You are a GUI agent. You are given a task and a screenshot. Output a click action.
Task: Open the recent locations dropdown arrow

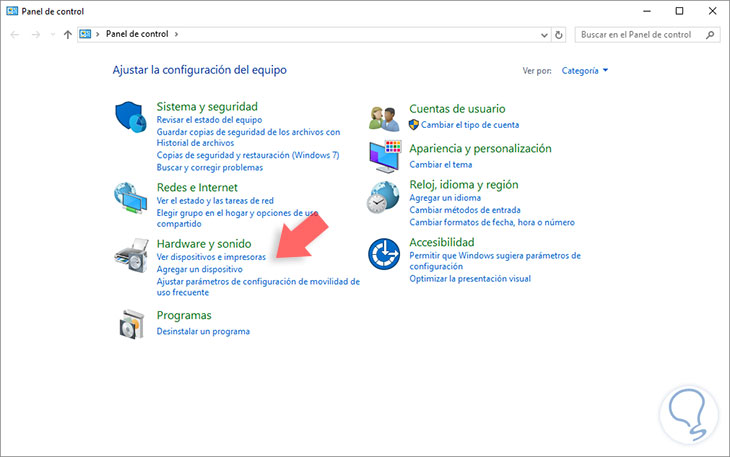[53, 34]
